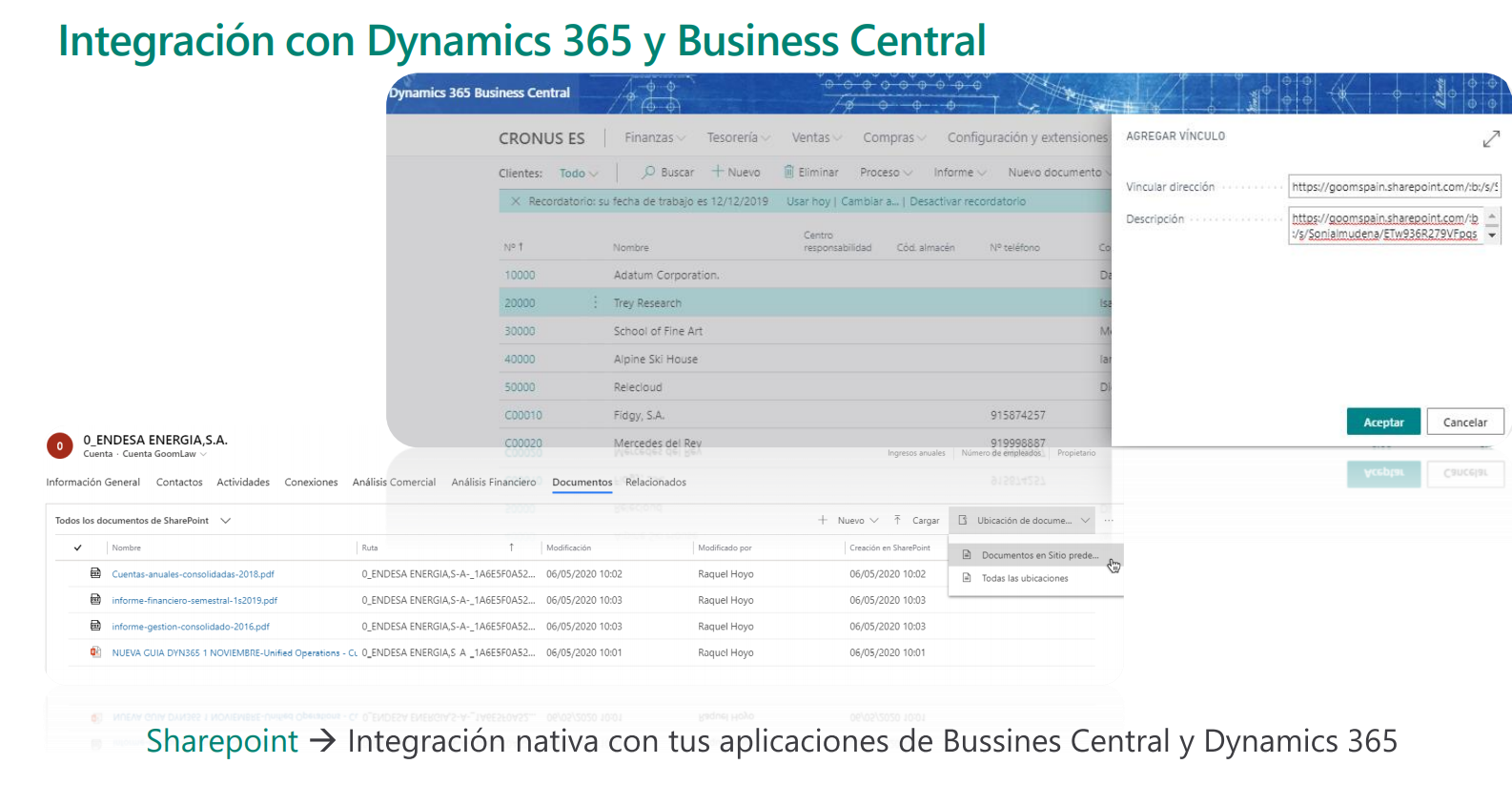Click the Vincular dirección URL field
Image resolution: width=1512 pixels, height=785 pixels.
coord(1395,186)
